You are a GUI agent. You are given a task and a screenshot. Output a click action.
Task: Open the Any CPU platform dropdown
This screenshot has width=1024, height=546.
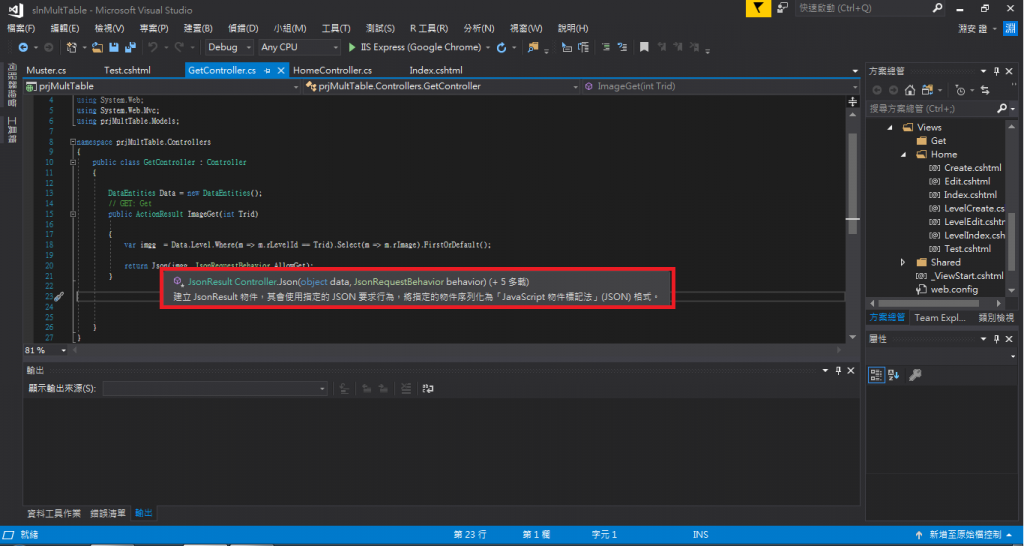tap(299, 47)
